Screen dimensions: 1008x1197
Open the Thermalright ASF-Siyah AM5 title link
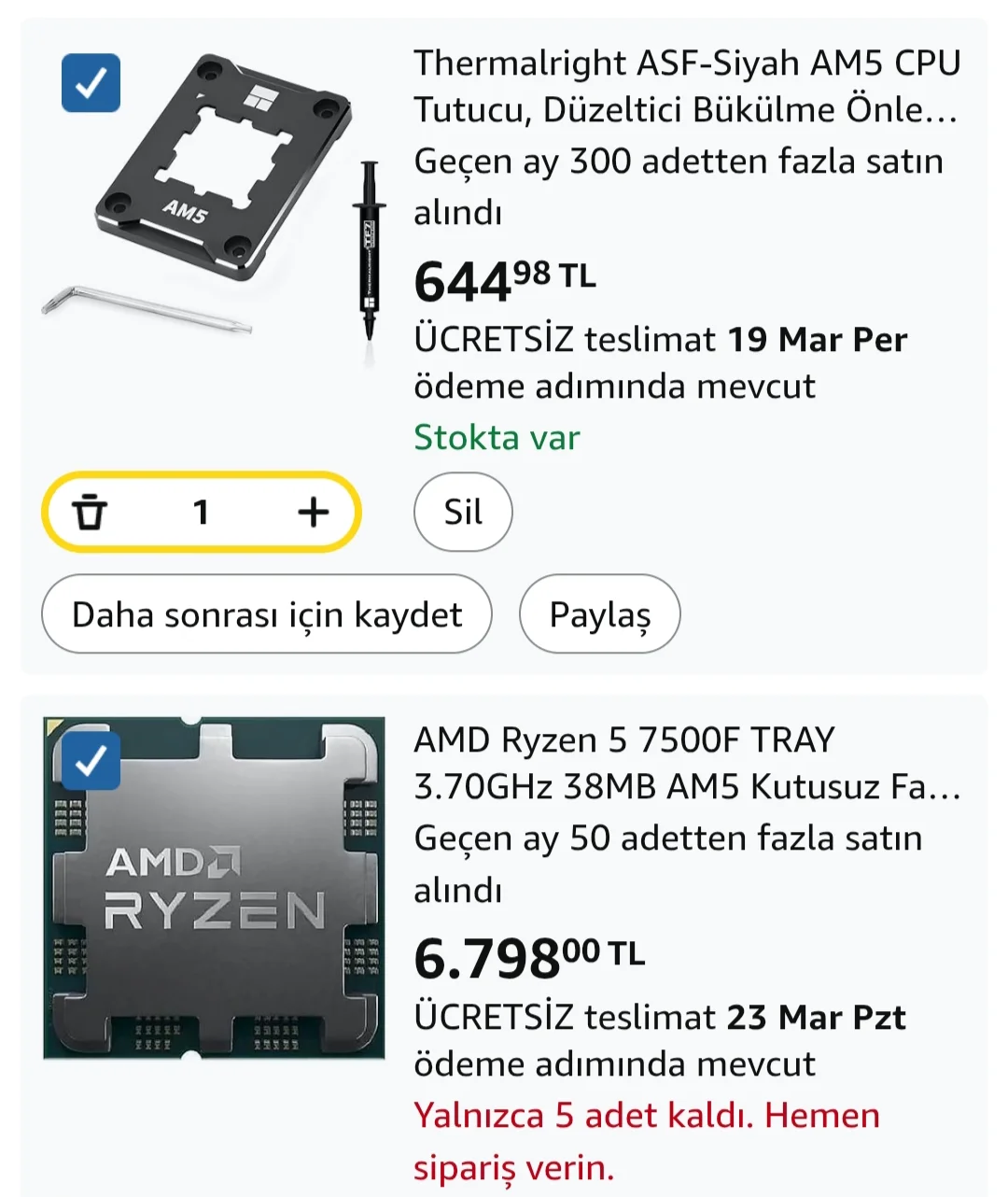point(686,86)
